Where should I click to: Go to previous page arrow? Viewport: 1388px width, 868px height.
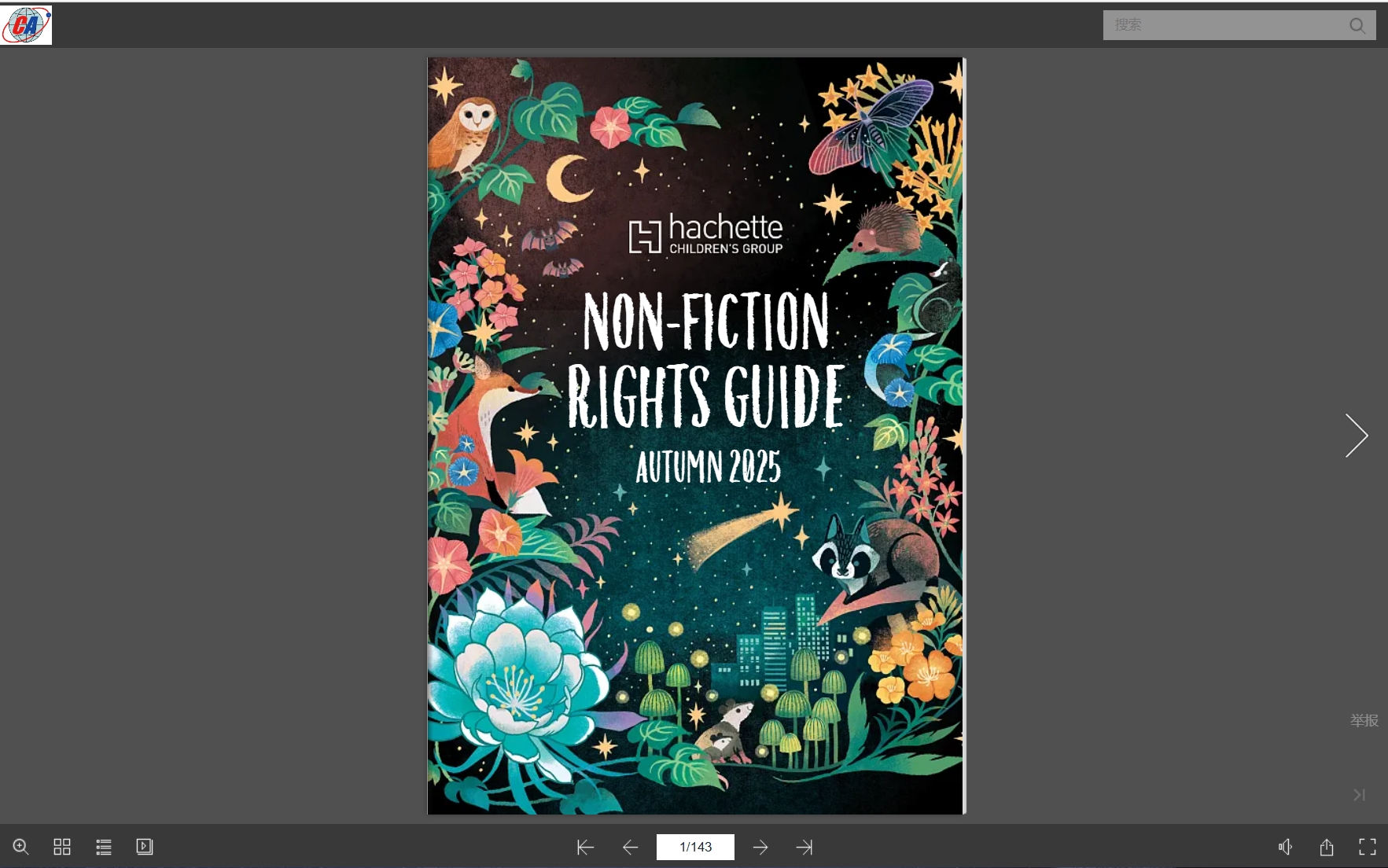(x=630, y=847)
